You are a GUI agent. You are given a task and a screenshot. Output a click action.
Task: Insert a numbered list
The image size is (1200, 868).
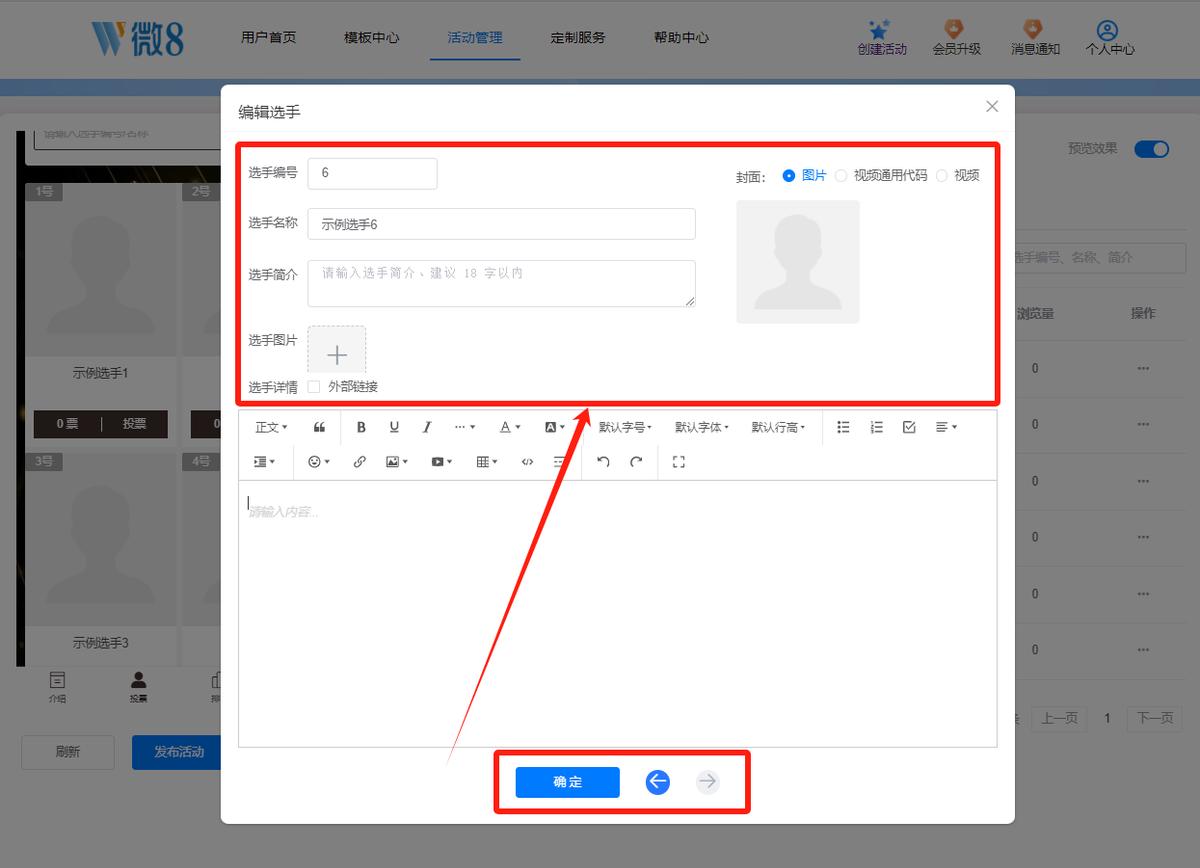(876, 427)
